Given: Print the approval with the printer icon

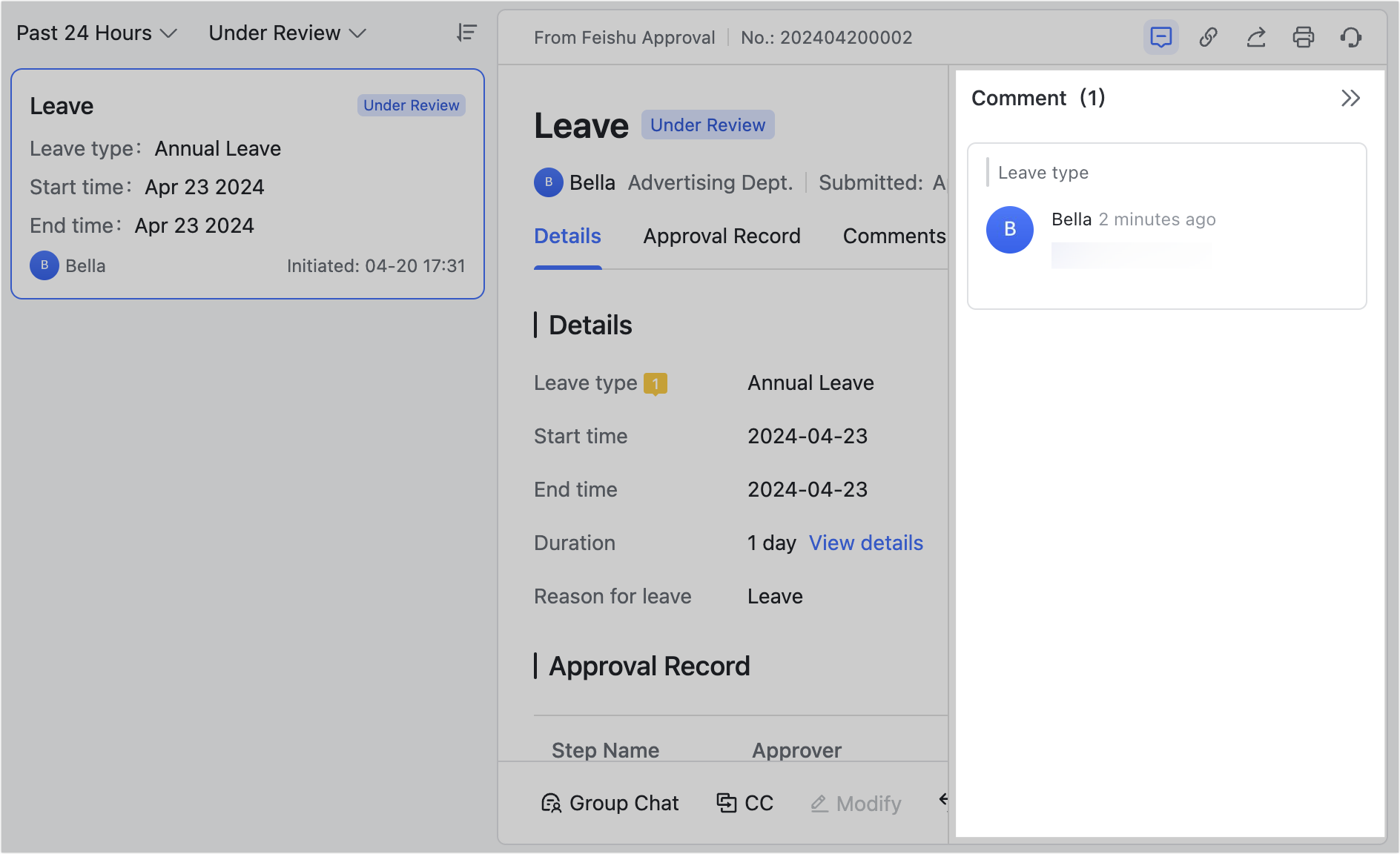Looking at the screenshot, I should click(x=1304, y=36).
